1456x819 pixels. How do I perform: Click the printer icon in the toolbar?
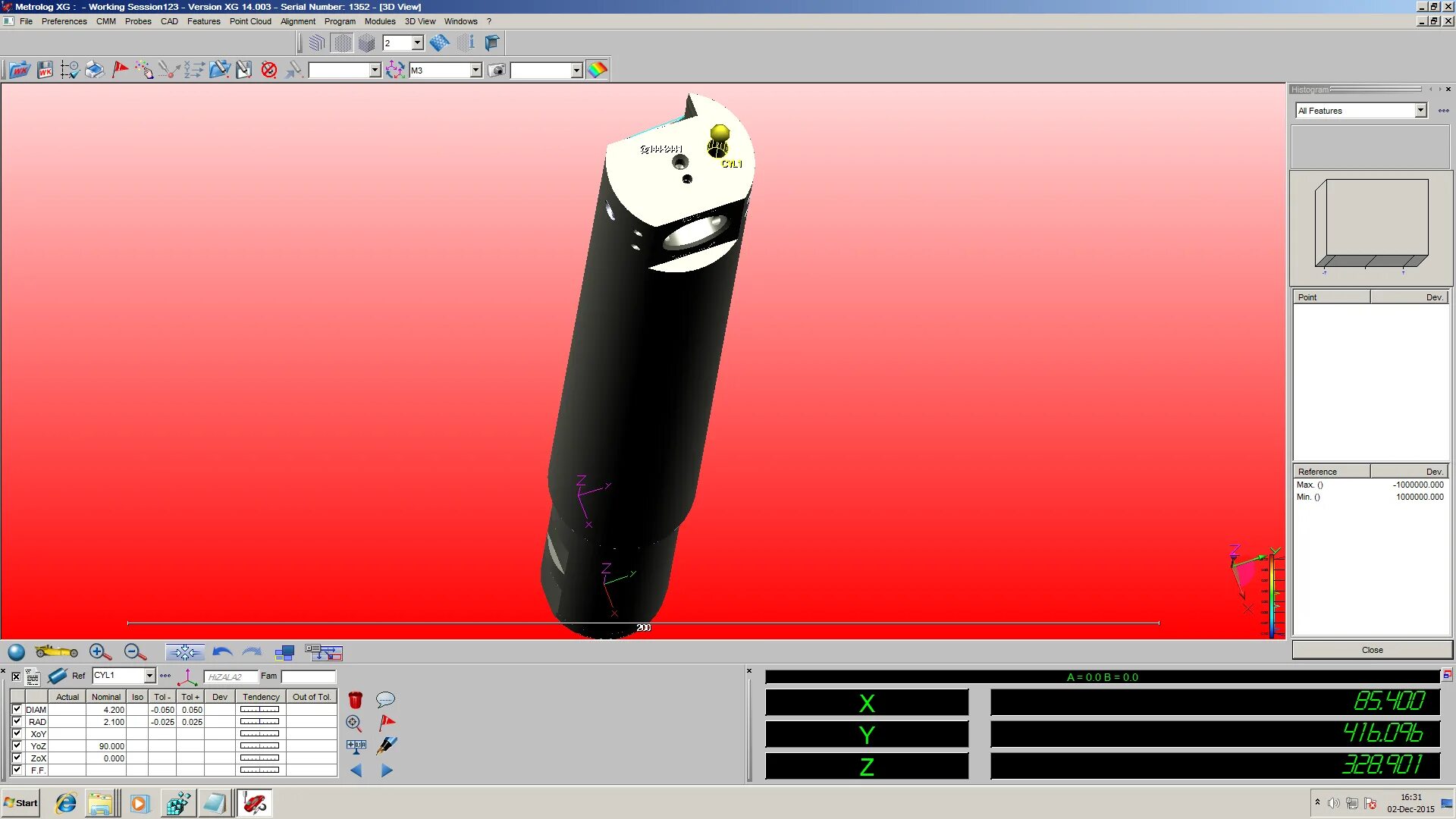[x=95, y=70]
